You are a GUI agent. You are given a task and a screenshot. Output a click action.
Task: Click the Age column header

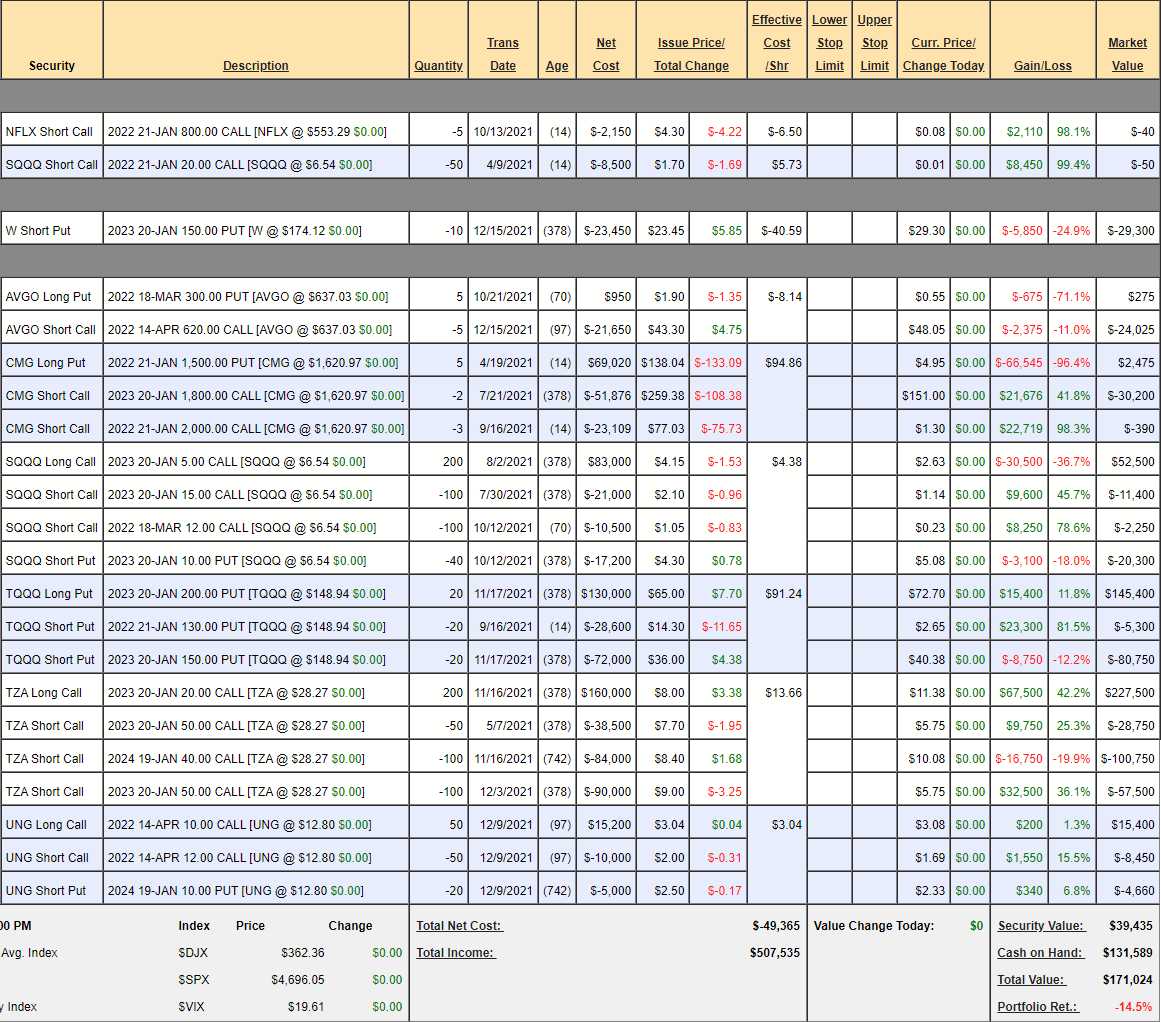(x=557, y=66)
